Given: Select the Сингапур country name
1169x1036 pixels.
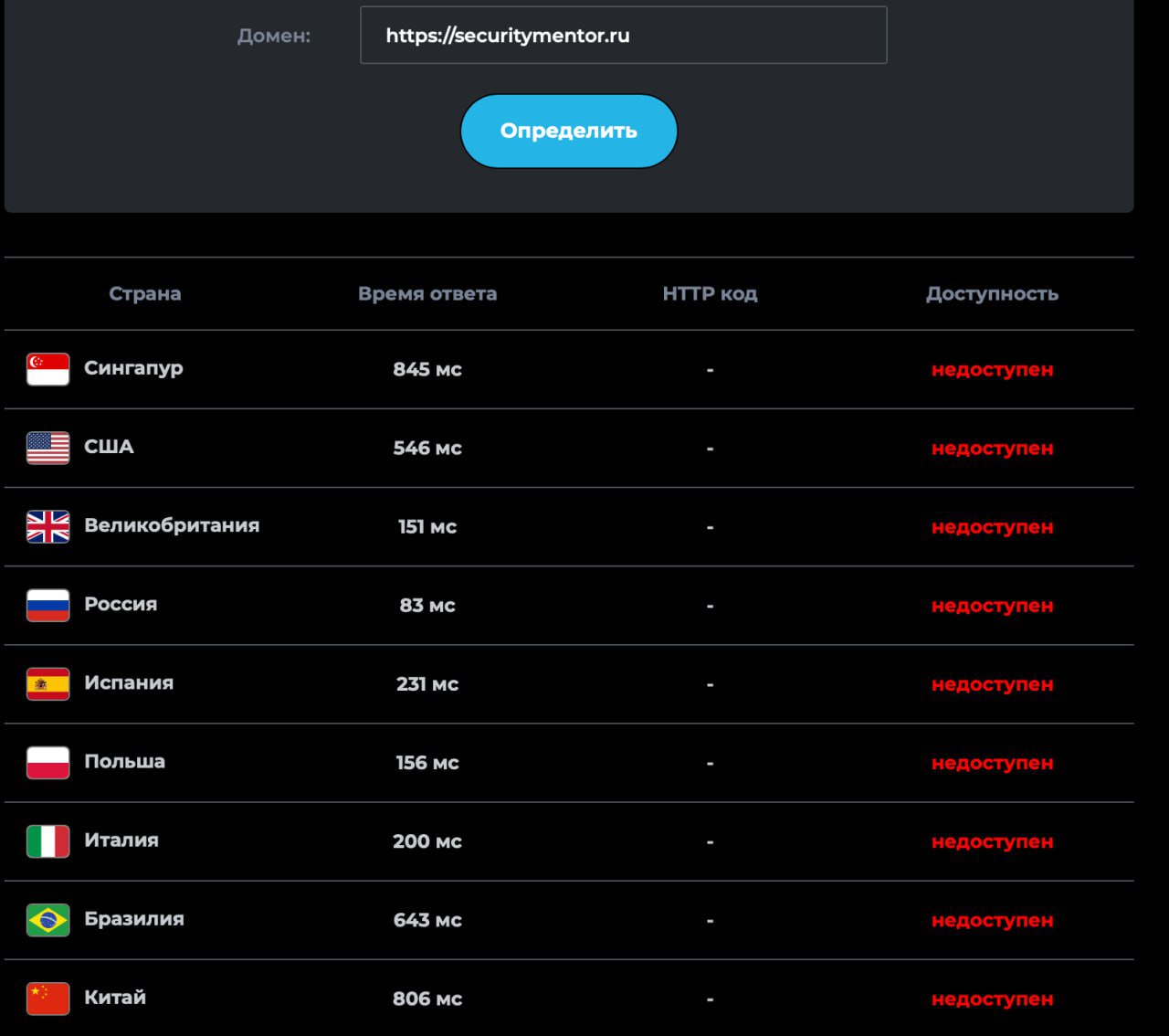Looking at the screenshot, I should pos(134,368).
